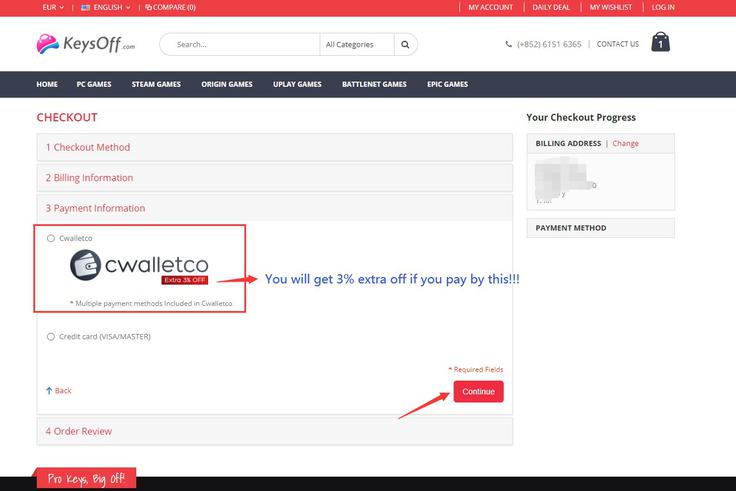Image resolution: width=736 pixels, height=491 pixels.
Task: Click Change billing address link
Action: (625, 143)
